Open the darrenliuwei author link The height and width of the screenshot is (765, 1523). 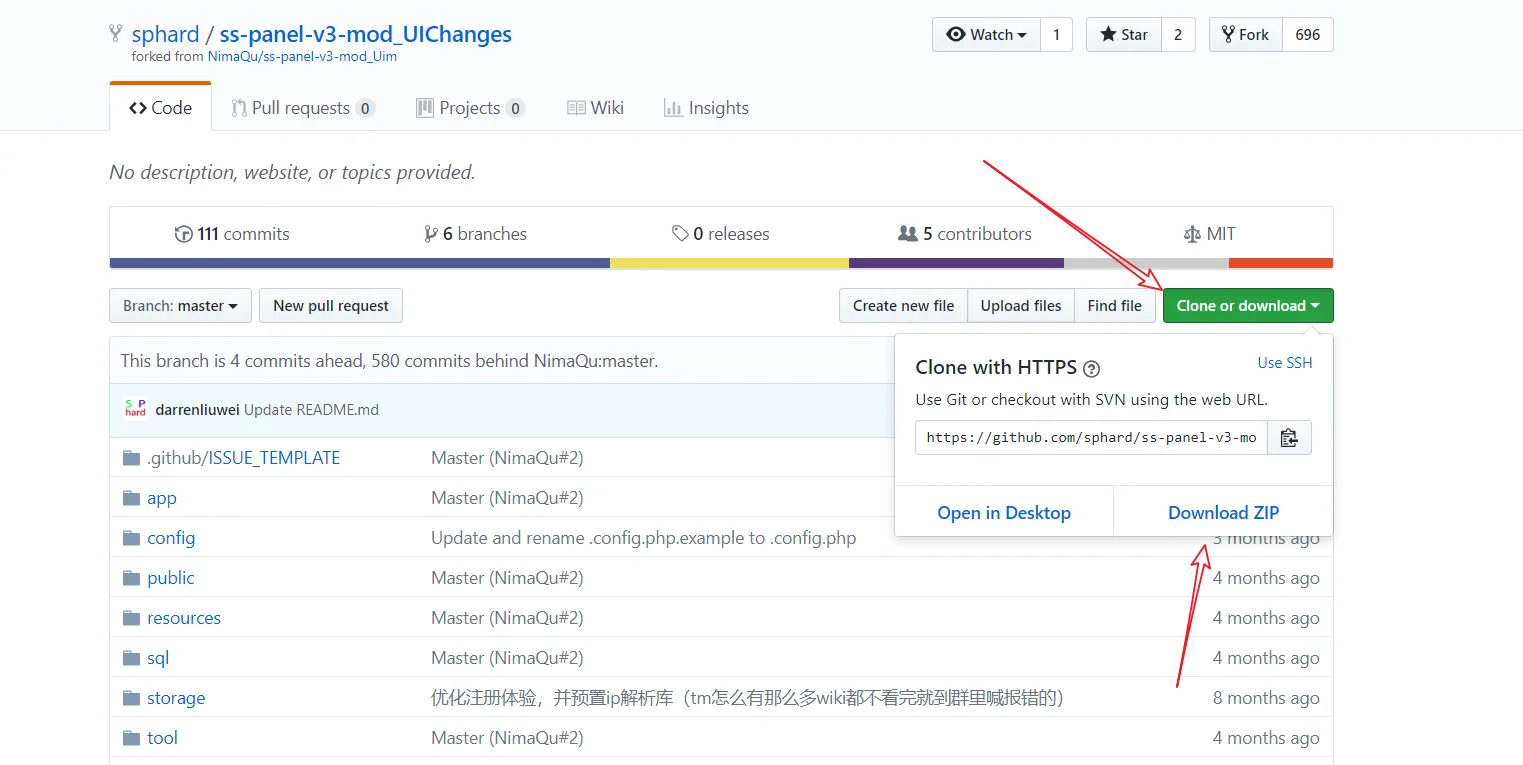(x=198, y=410)
